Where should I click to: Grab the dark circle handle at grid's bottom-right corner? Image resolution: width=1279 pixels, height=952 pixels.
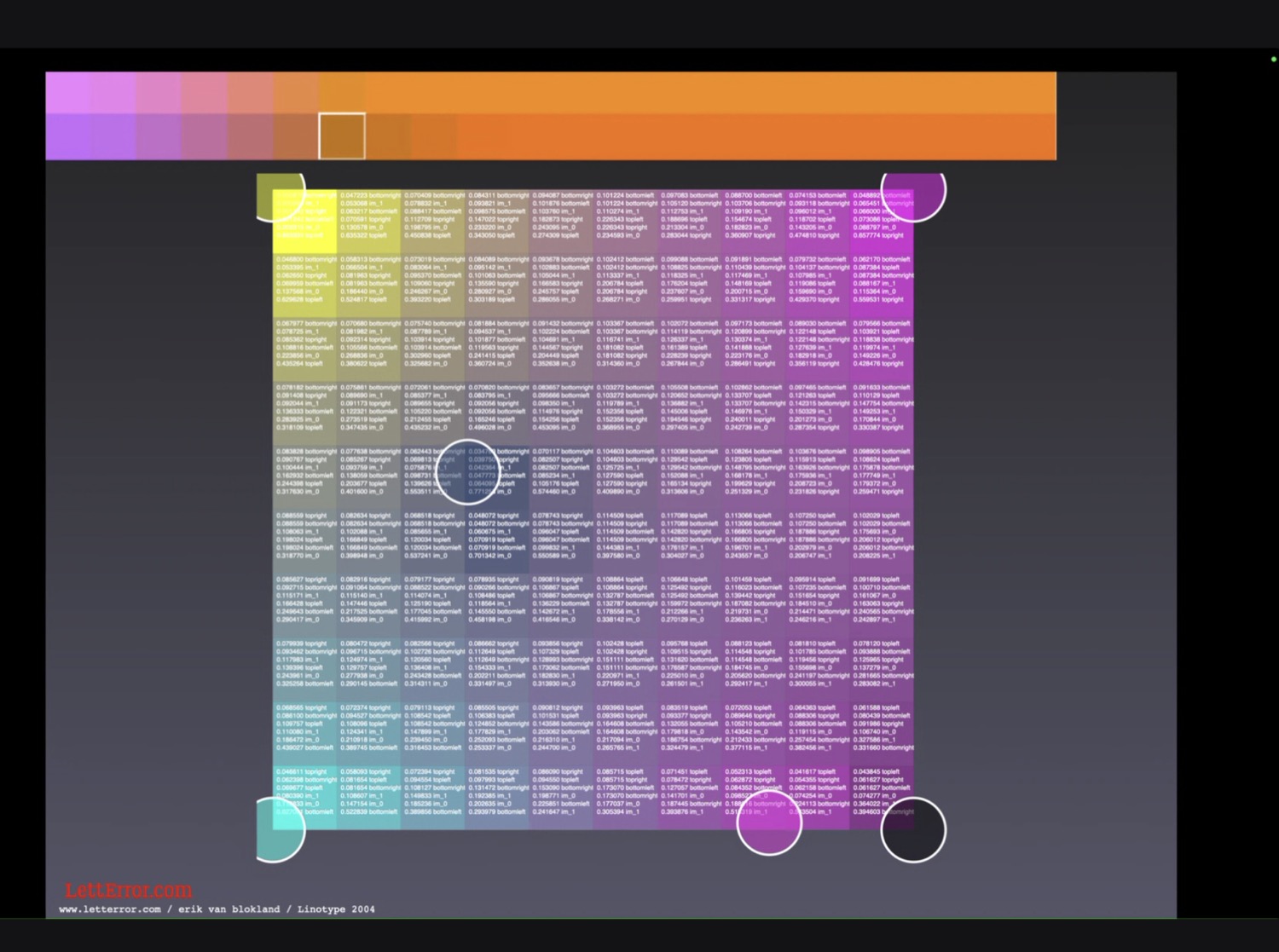[x=913, y=829]
